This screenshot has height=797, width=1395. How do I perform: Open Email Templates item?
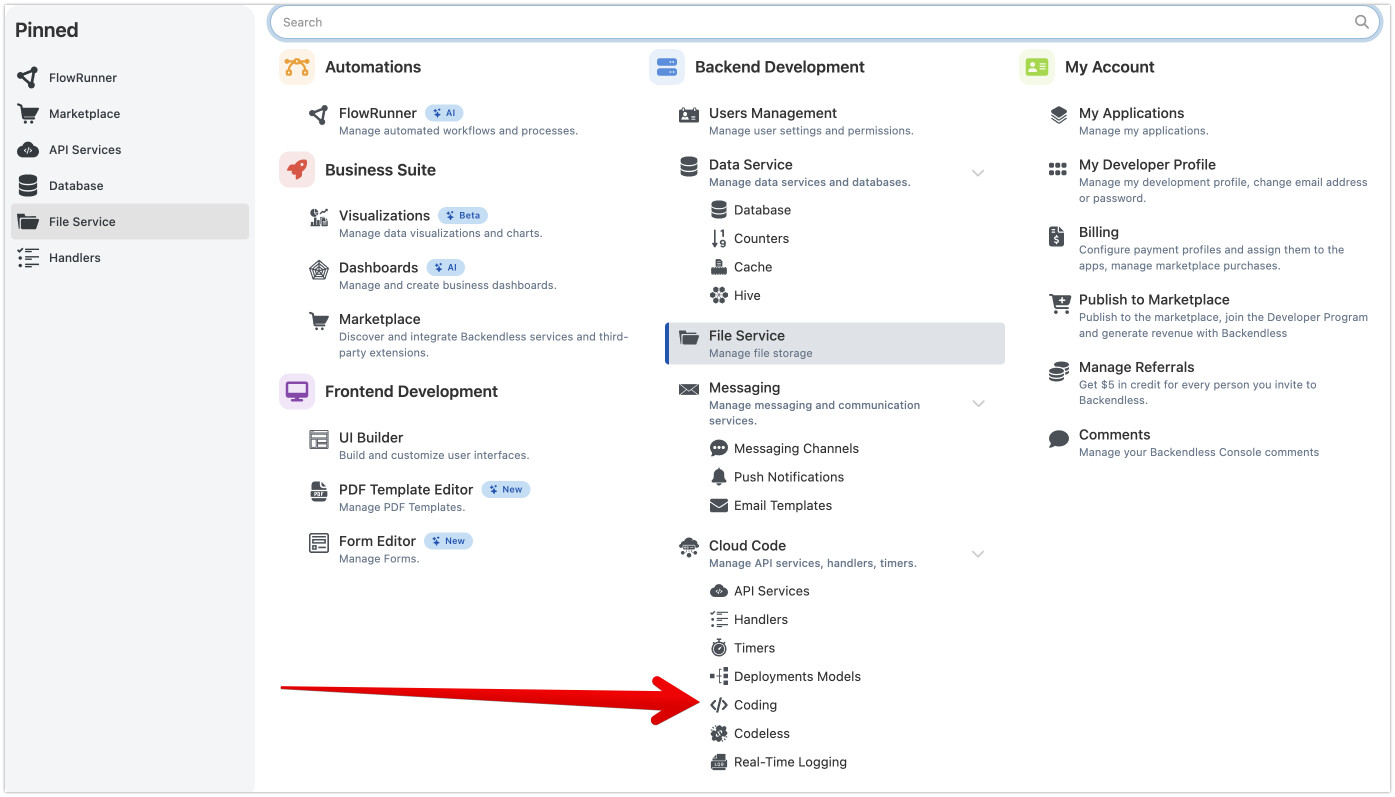(x=783, y=506)
